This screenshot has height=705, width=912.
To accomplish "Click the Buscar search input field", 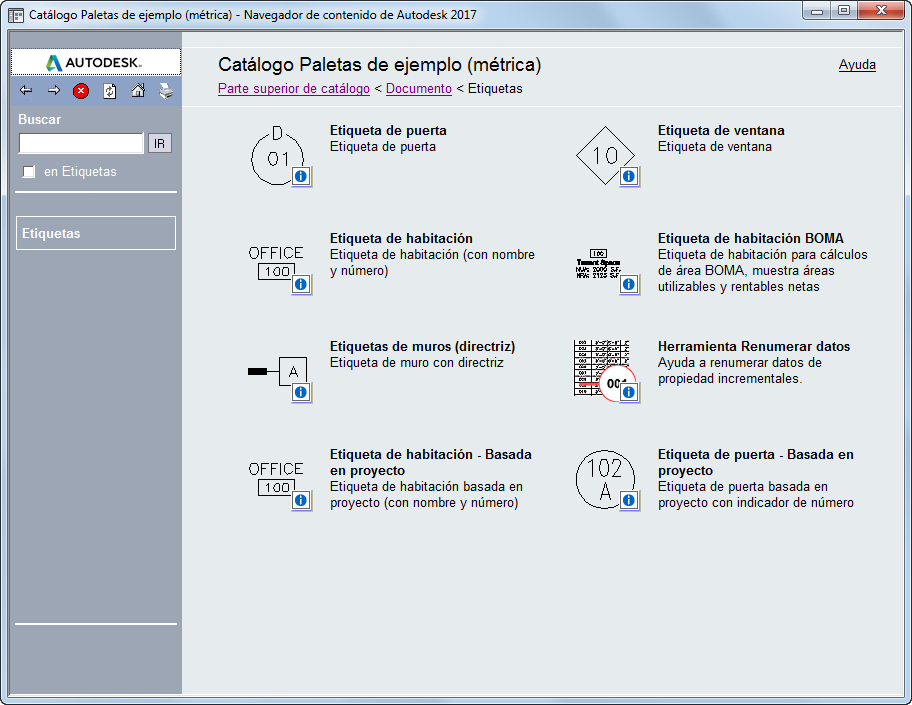I will [81, 143].
